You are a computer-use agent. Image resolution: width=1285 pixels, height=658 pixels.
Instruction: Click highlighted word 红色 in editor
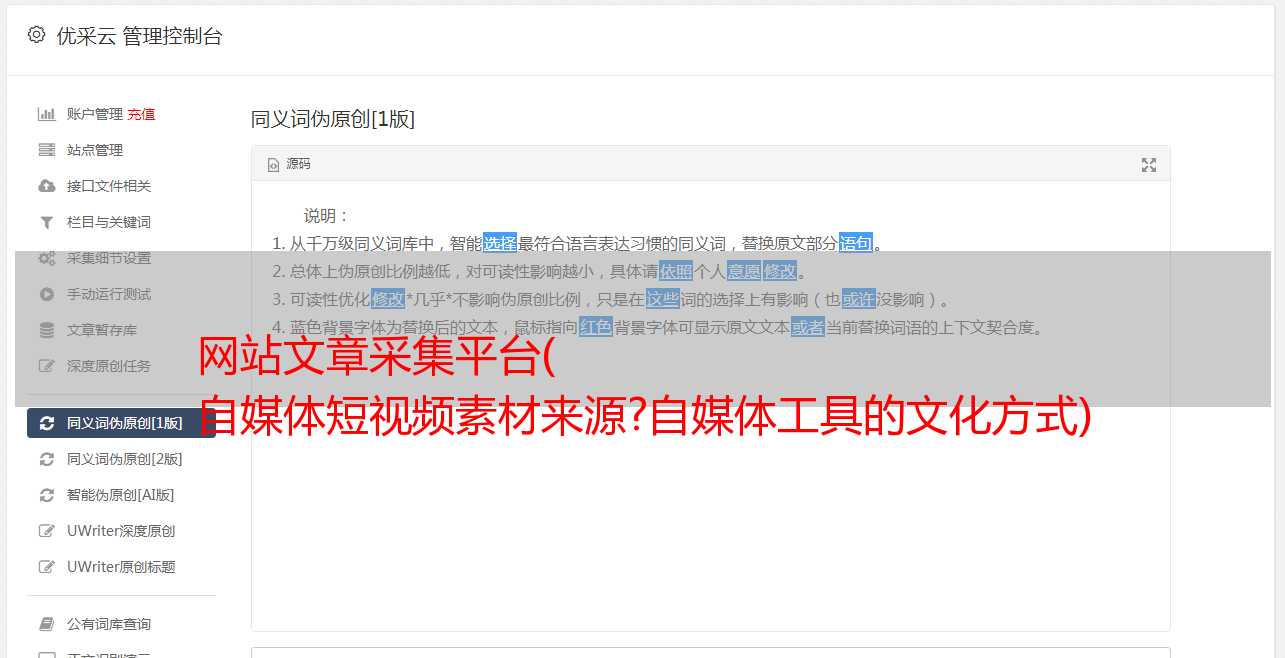(x=596, y=327)
